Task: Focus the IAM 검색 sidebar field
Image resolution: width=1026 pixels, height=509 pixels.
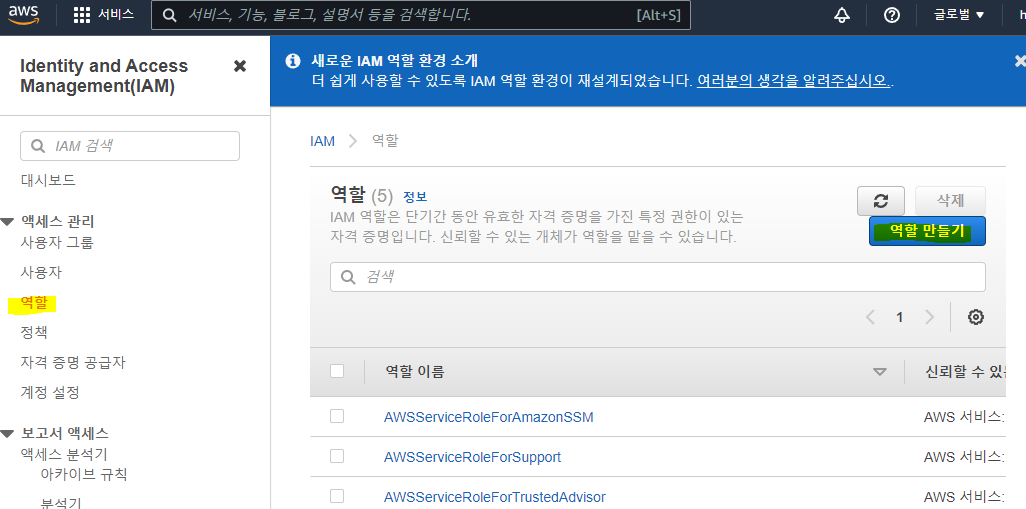Action: [x=130, y=146]
